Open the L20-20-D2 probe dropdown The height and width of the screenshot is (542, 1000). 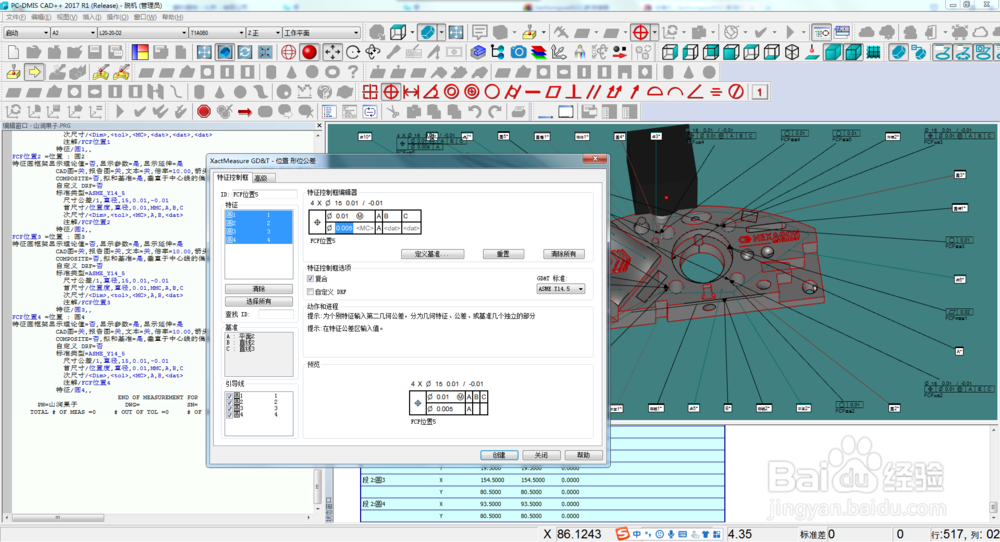[143, 33]
